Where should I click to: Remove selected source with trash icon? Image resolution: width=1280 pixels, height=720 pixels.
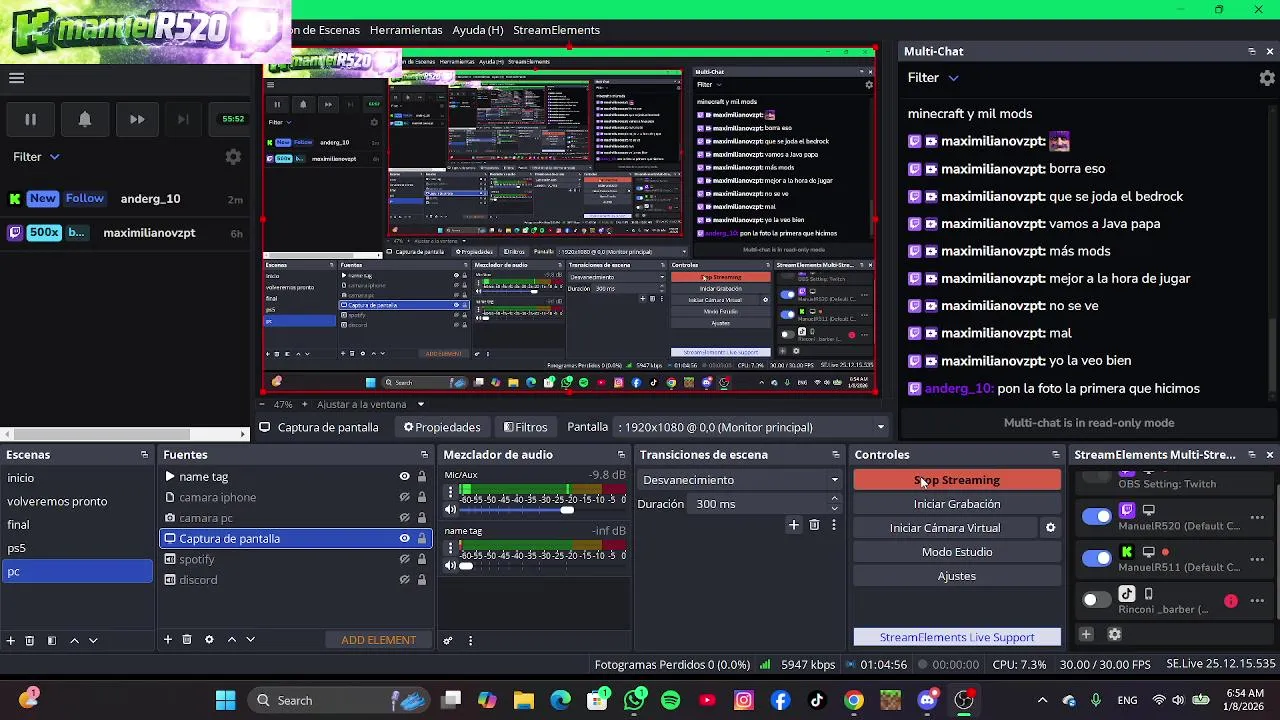(187, 640)
